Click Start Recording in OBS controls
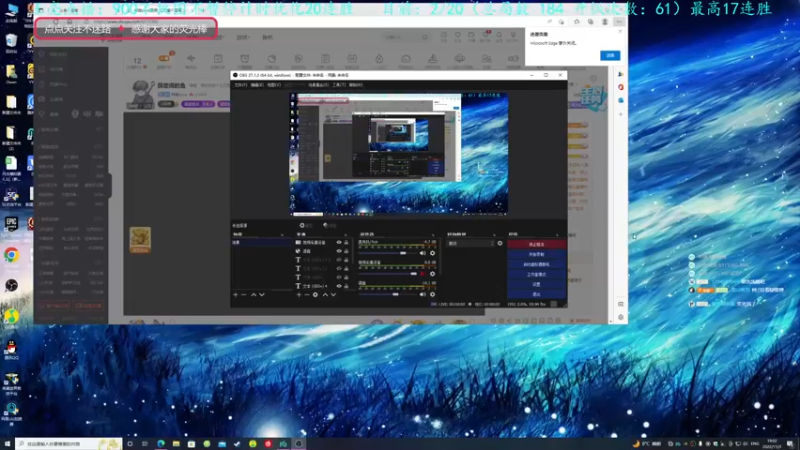800x450 pixels. (x=536, y=254)
